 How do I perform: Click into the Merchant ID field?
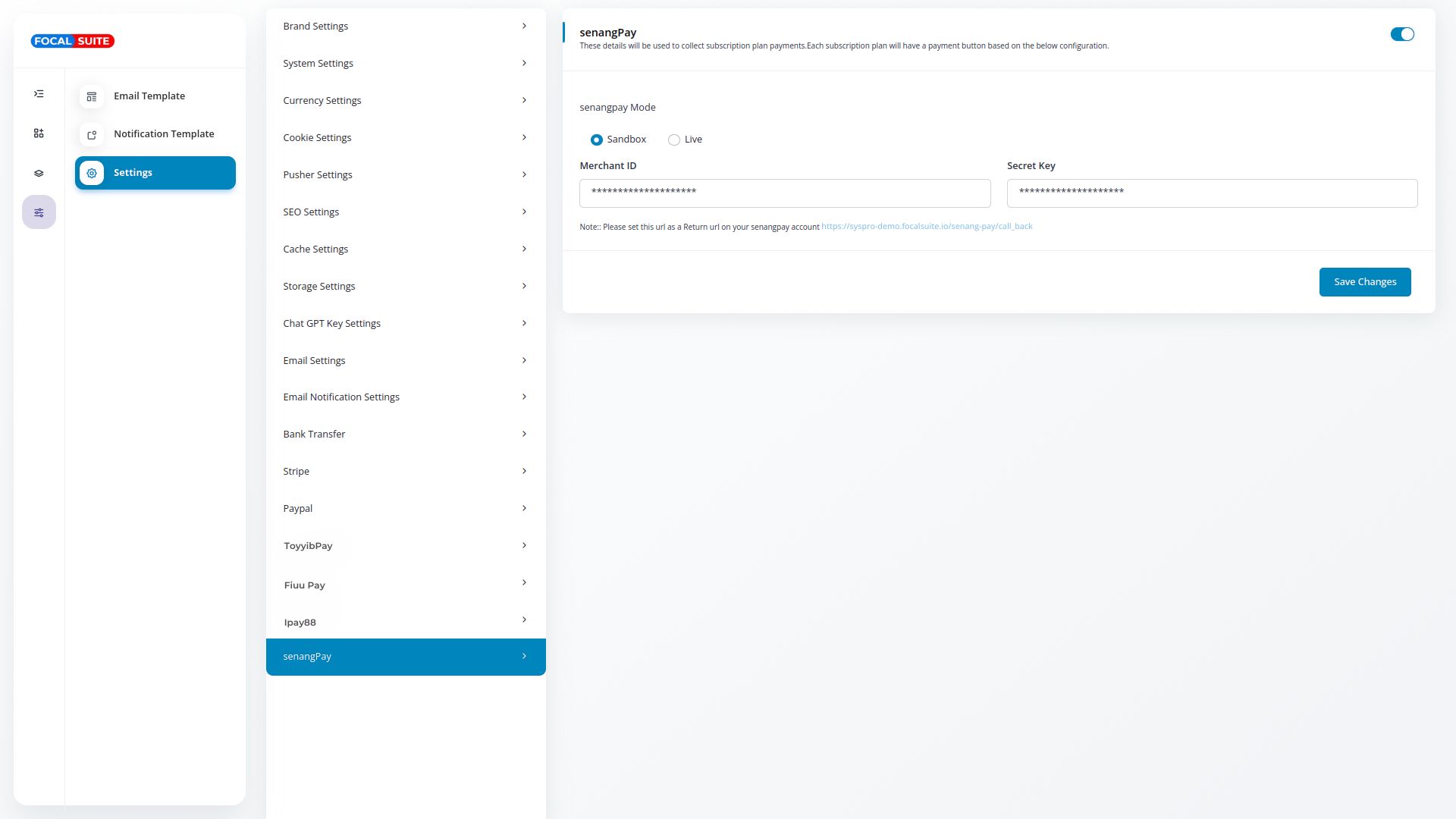(785, 193)
